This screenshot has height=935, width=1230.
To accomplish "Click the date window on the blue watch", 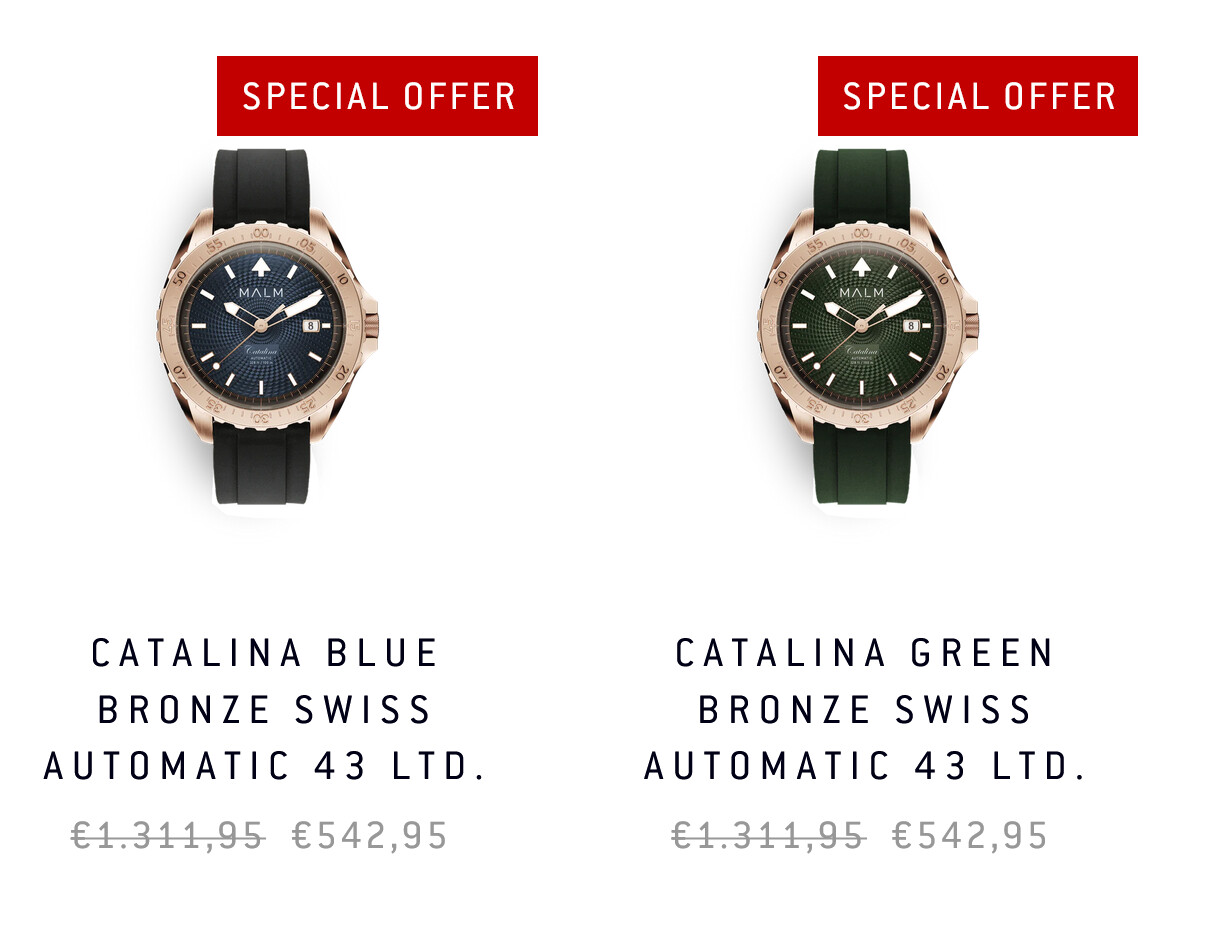I will (310, 325).
